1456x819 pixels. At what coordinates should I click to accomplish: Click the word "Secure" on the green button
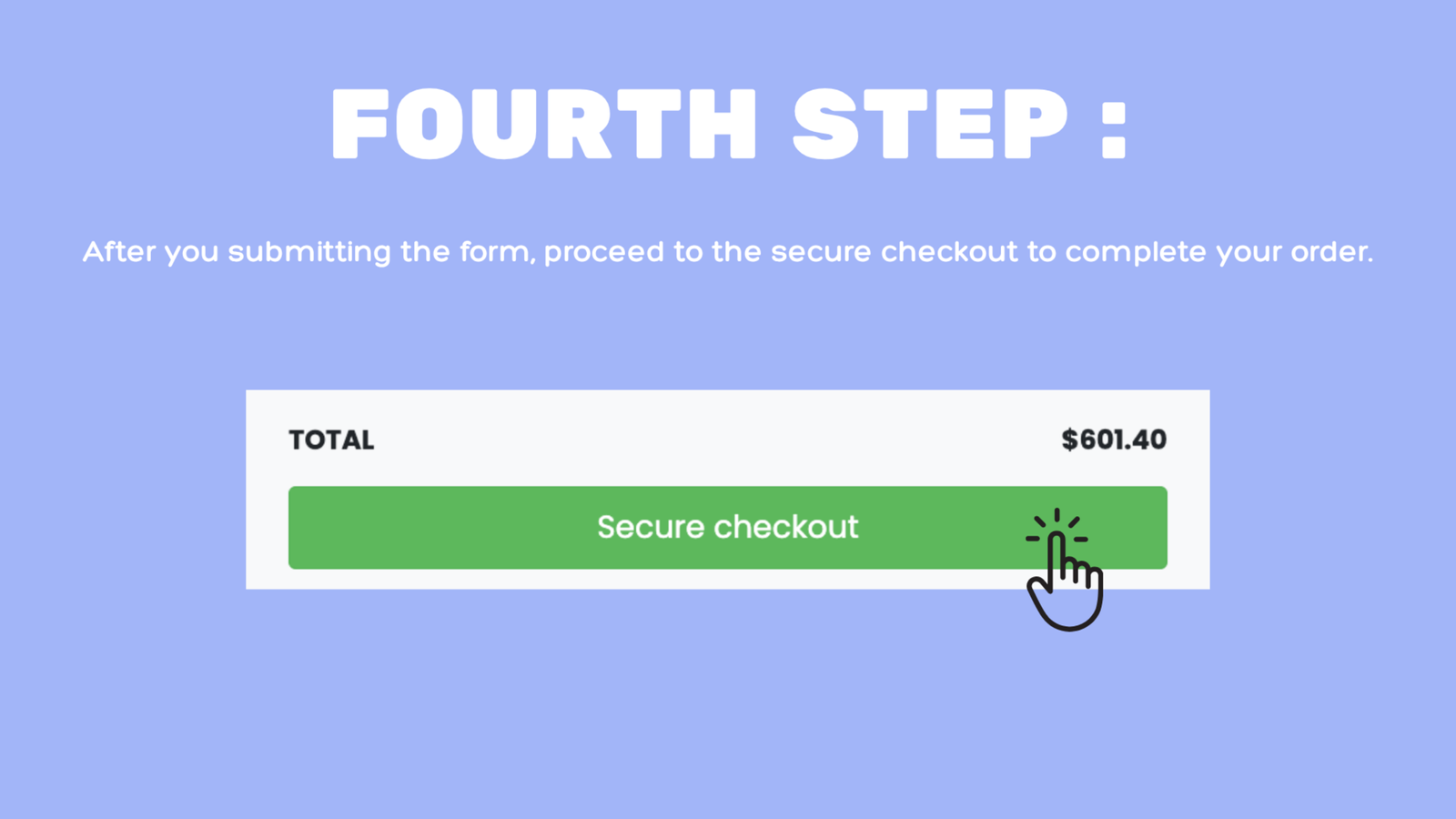[651, 527]
